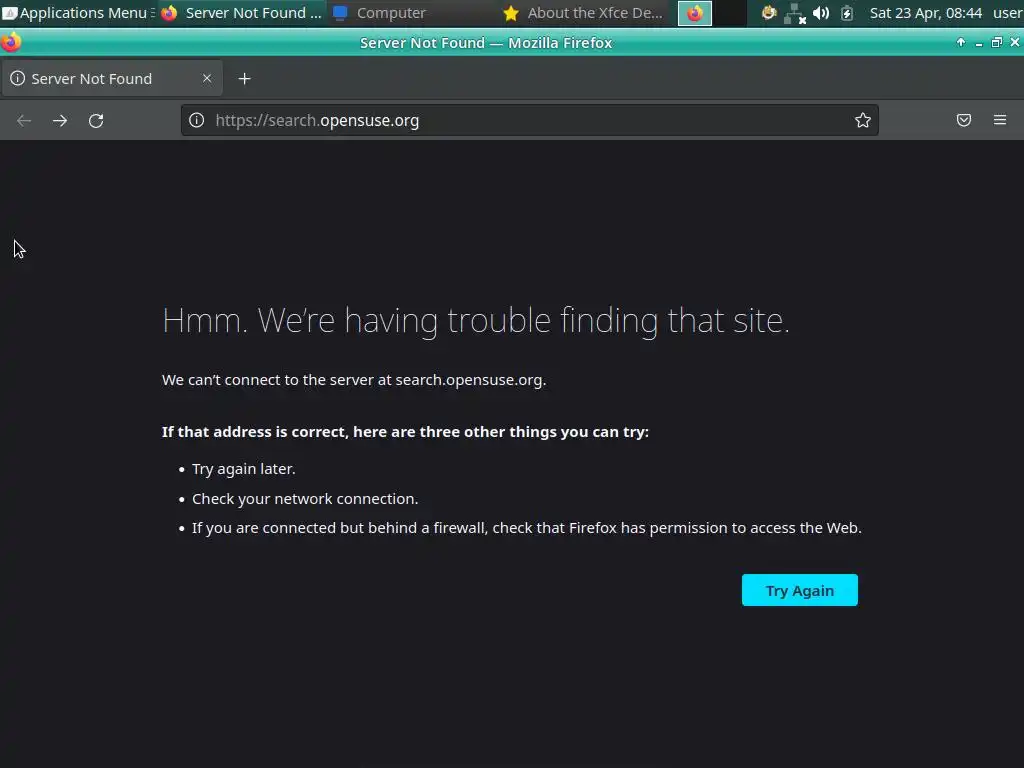Go back one page
Image resolution: width=1024 pixels, height=768 pixels.
click(24, 120)
